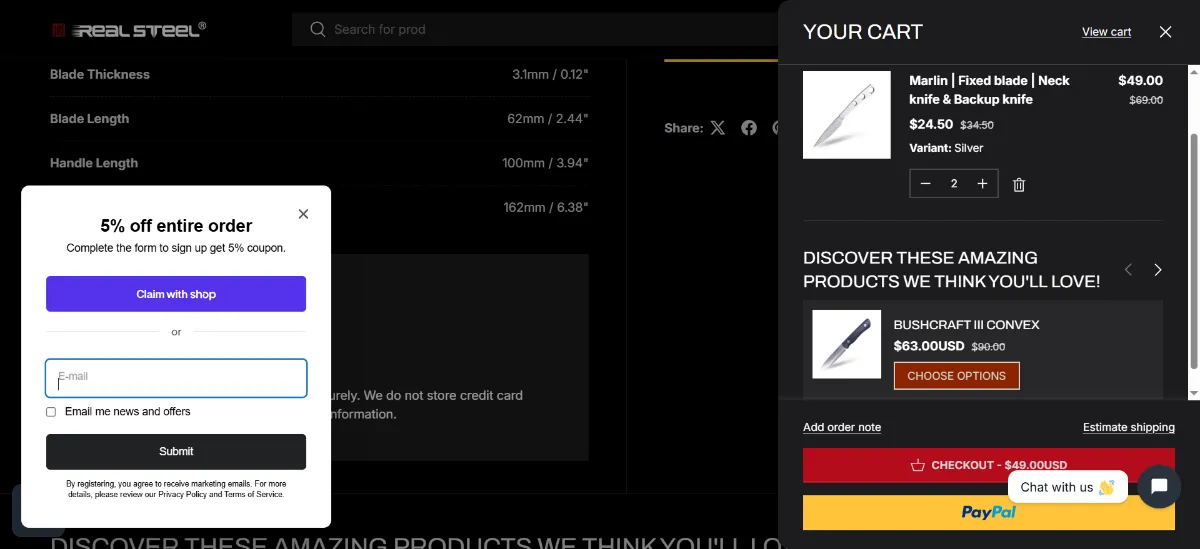Click 'Chat with us' label
This screenshot has width=1200, height=549.
pos(1067,487)
